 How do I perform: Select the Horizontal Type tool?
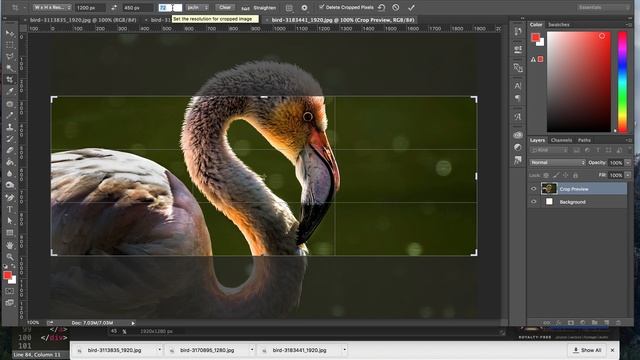coord(10,209)
